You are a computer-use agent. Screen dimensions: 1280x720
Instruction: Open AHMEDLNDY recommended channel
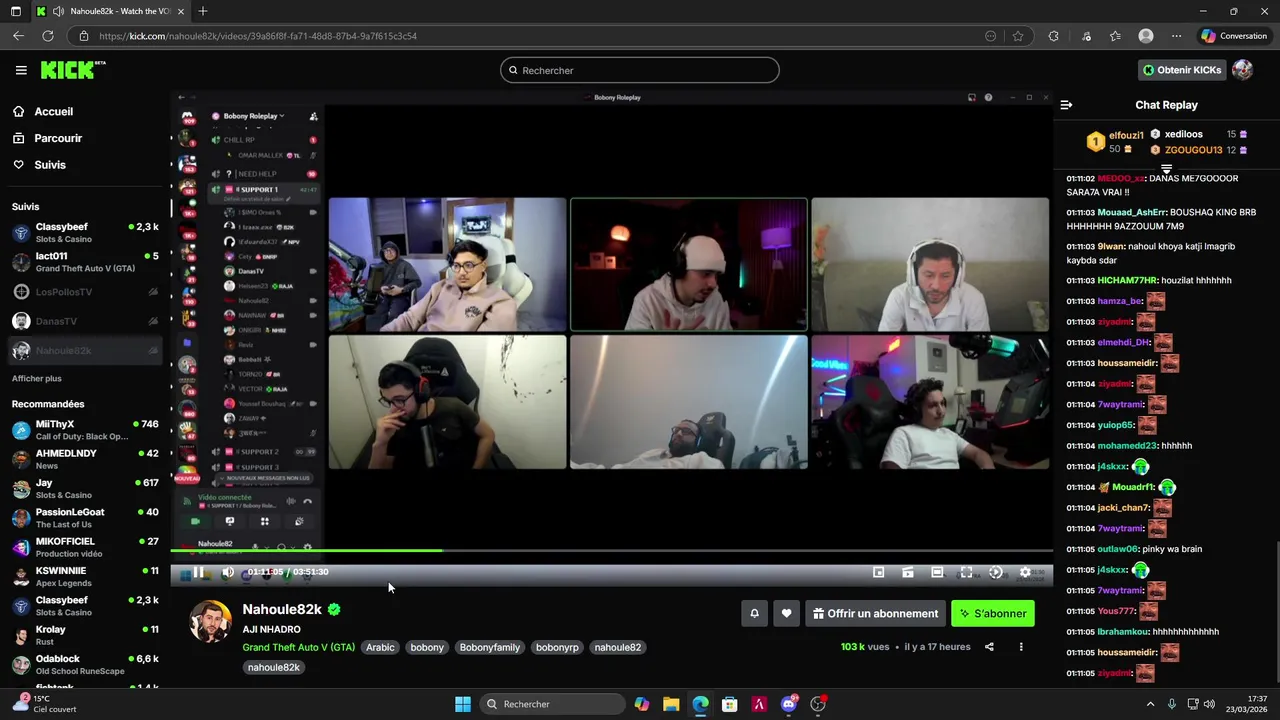85,459
